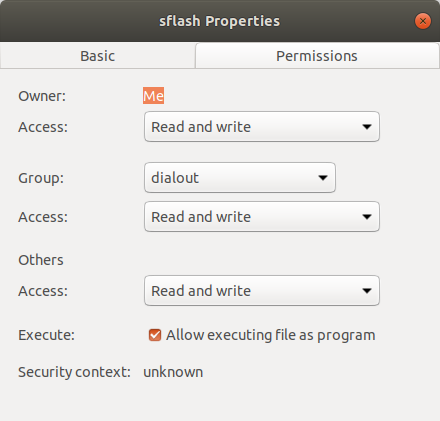Viewport: 440px width, 421px height.
Task: Click the Group: label
Action: coord(41,178)
